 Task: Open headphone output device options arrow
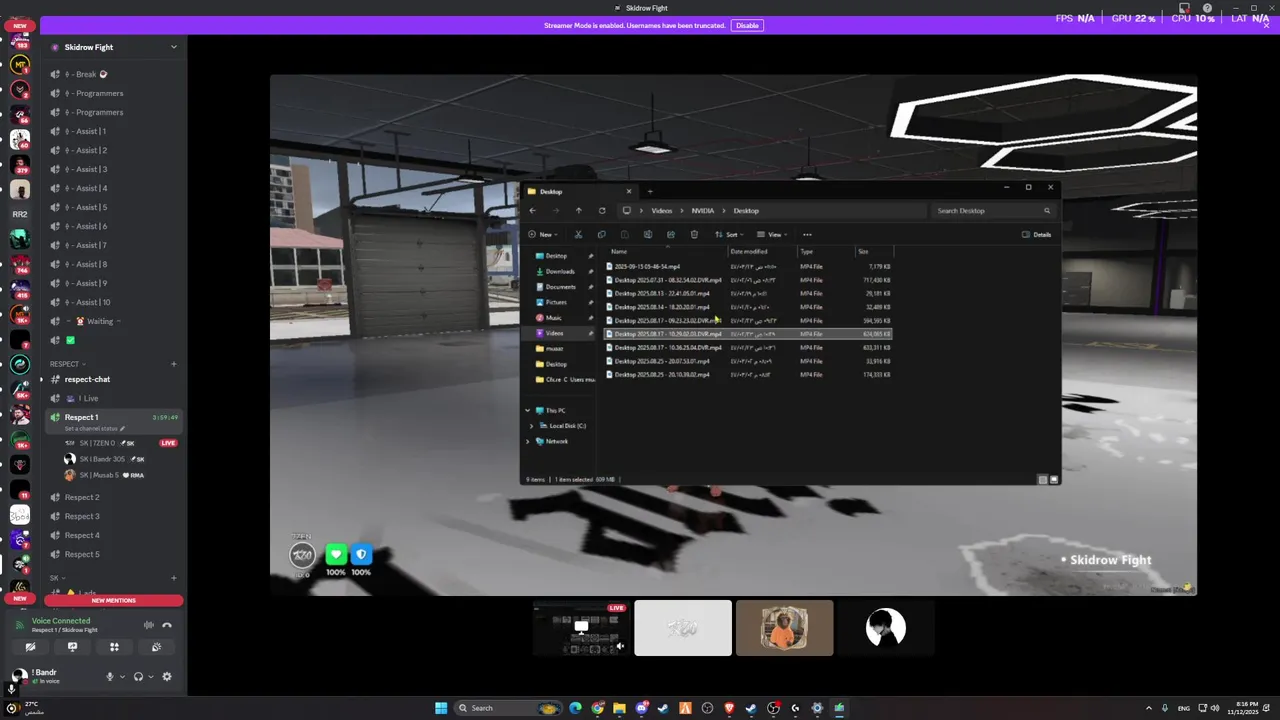[151, 677]
